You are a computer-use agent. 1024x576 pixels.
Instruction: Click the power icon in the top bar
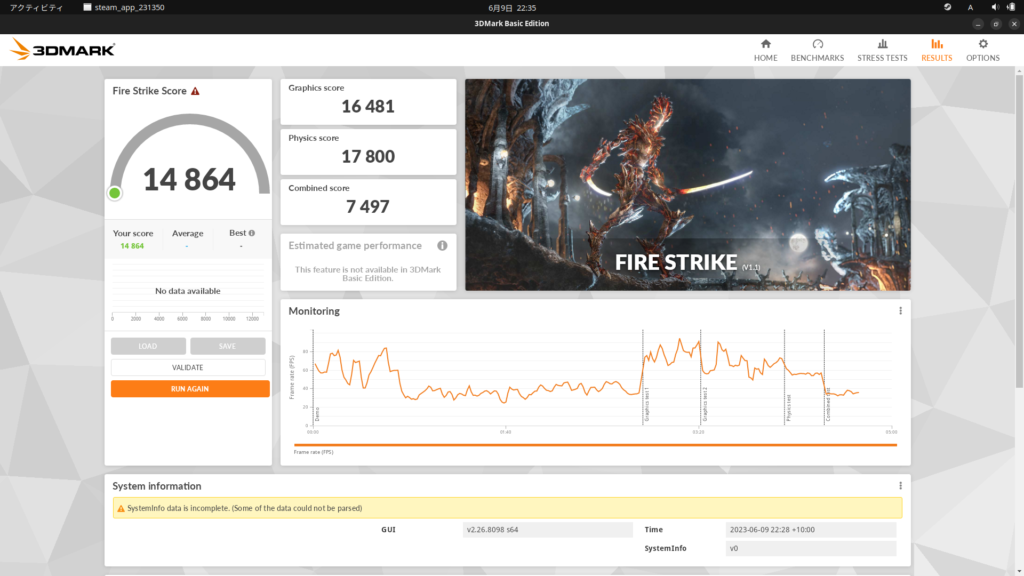(x=1011, y=7)
